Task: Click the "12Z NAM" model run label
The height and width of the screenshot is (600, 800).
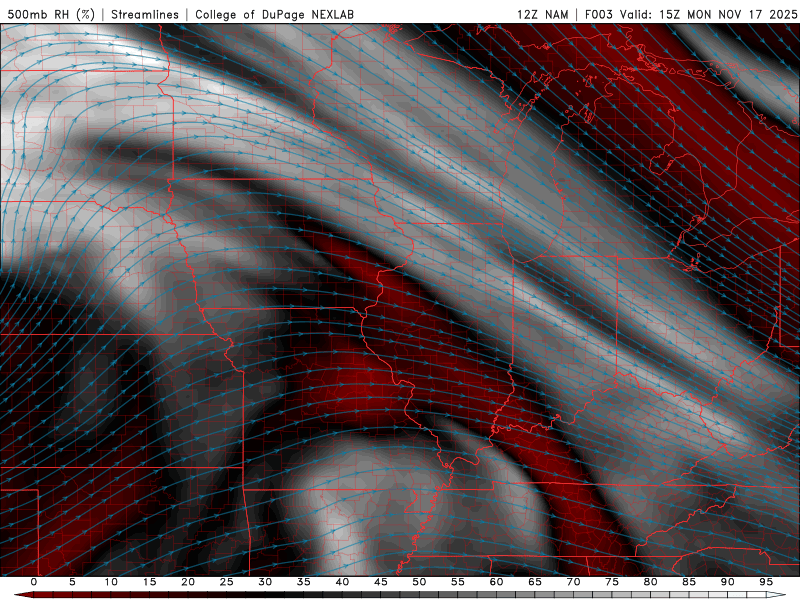Action: 543,14
